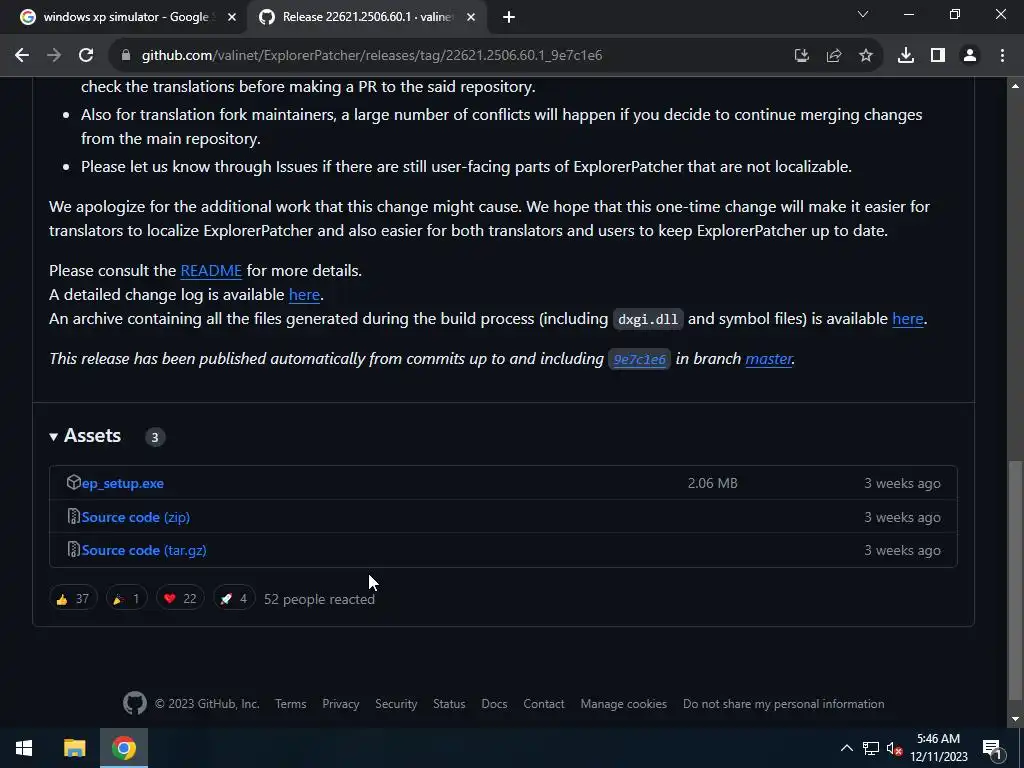Open the tab search dropdown chevron
Viewport: 1024px width, 768px height.
pos(863,14)
